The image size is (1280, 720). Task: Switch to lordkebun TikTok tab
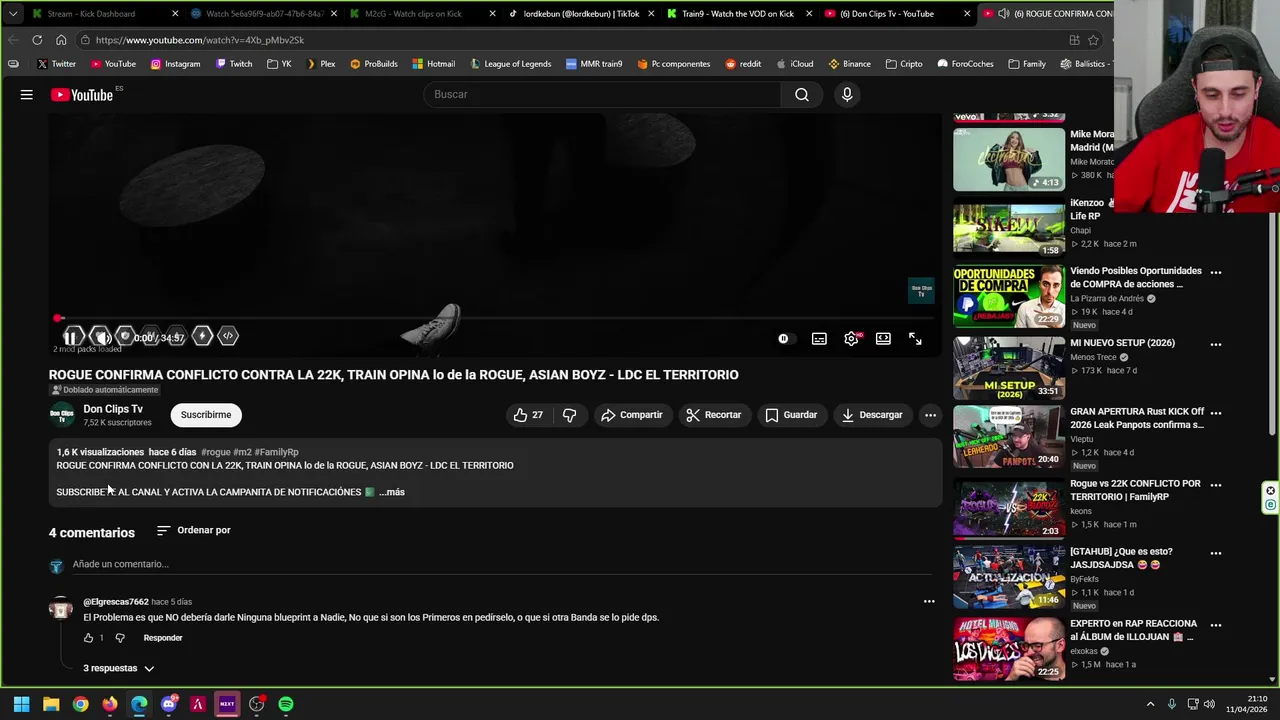point(579,14)
